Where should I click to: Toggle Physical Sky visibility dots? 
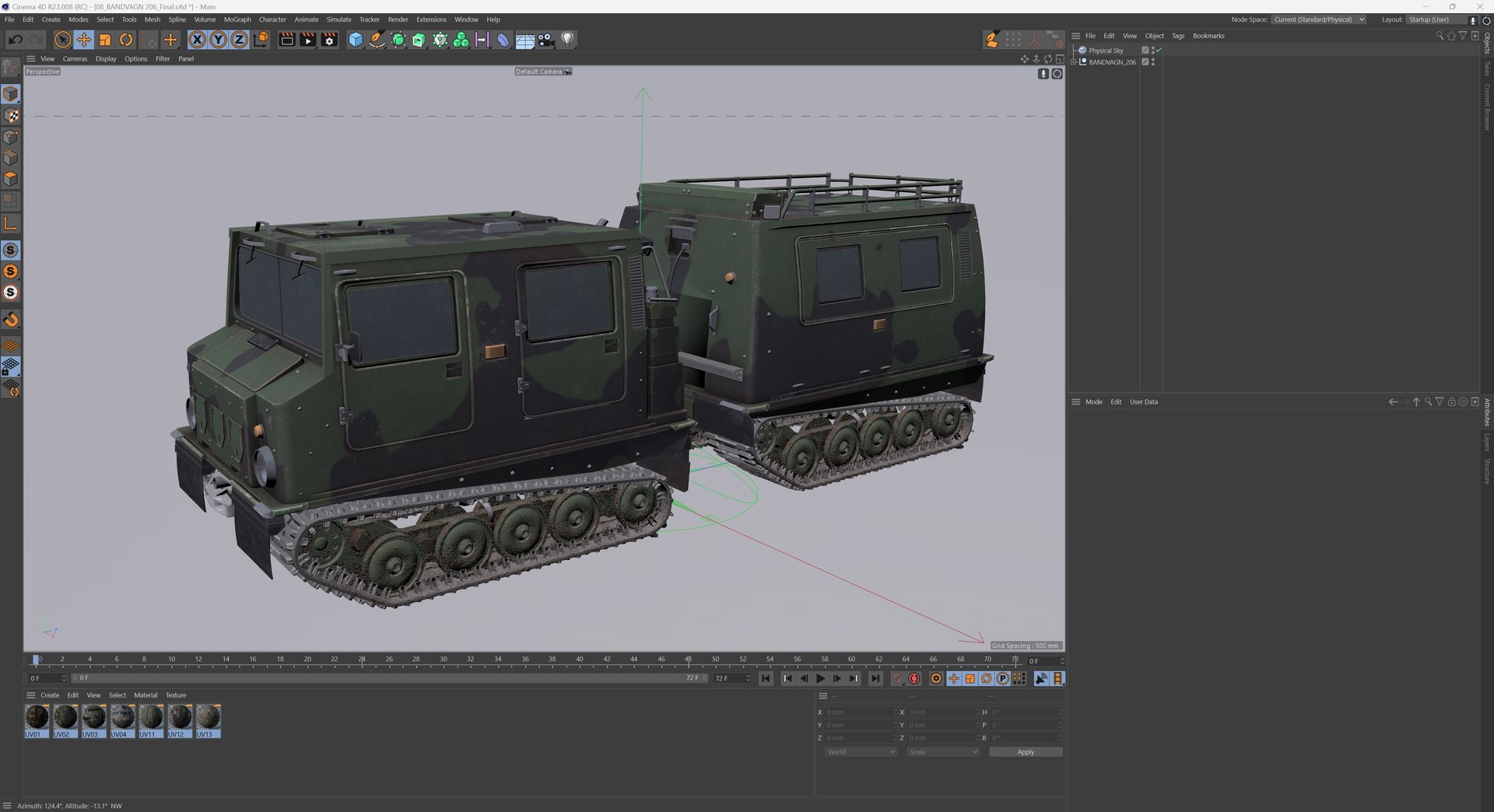(1152, 51)
